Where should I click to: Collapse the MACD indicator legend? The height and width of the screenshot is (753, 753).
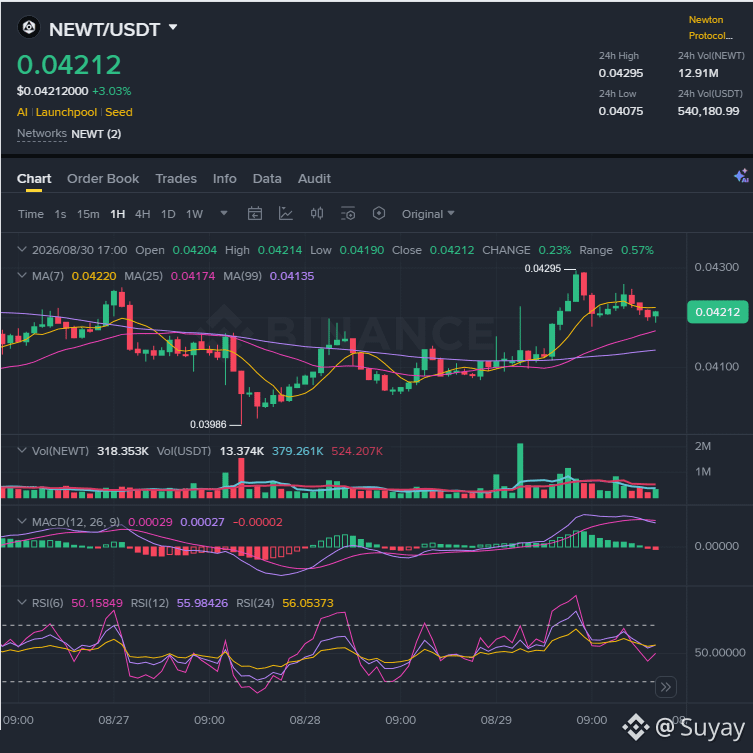pos(21,522)
